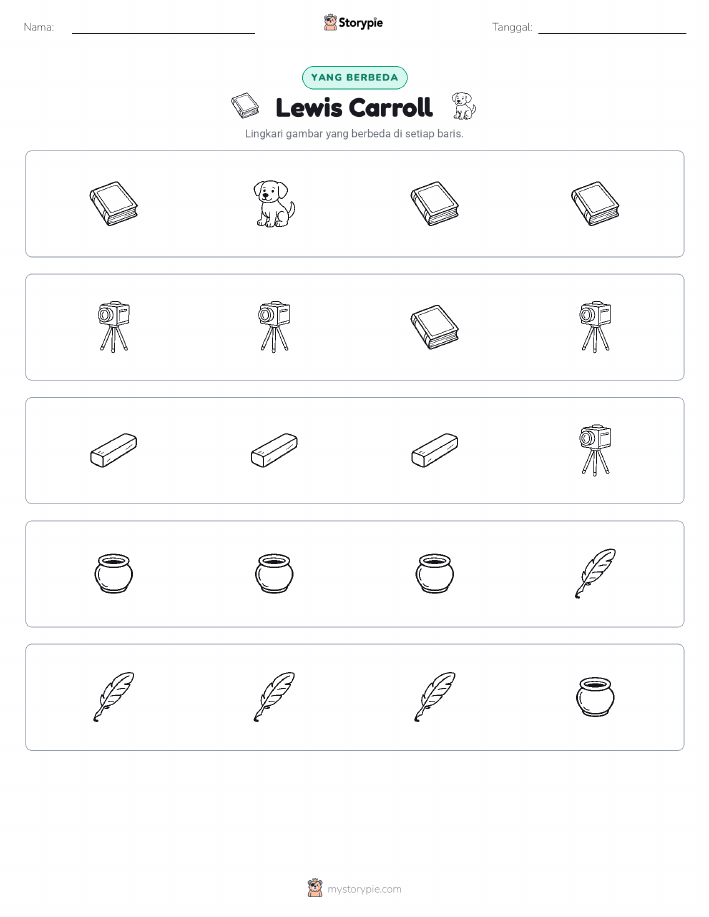This screenshot has height=917, width=709.
Task: Click the middle eraser in the third row
Action: pos(274,450)
